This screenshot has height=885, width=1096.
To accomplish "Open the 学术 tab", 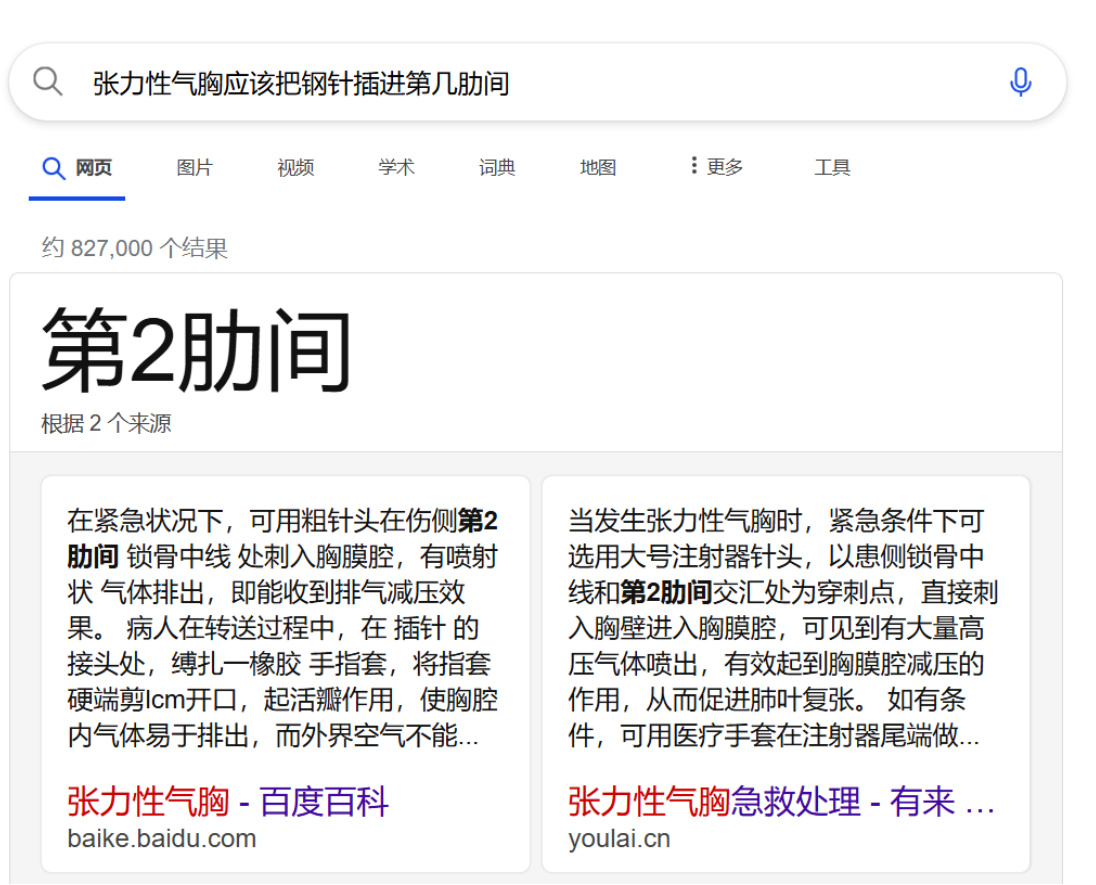I will click(396, 168).
